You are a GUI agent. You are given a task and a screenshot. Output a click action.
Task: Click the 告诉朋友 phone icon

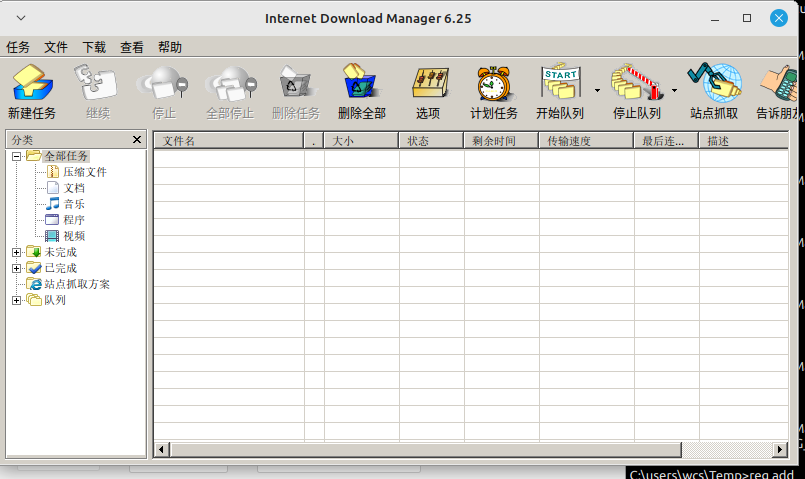(778, 83)
